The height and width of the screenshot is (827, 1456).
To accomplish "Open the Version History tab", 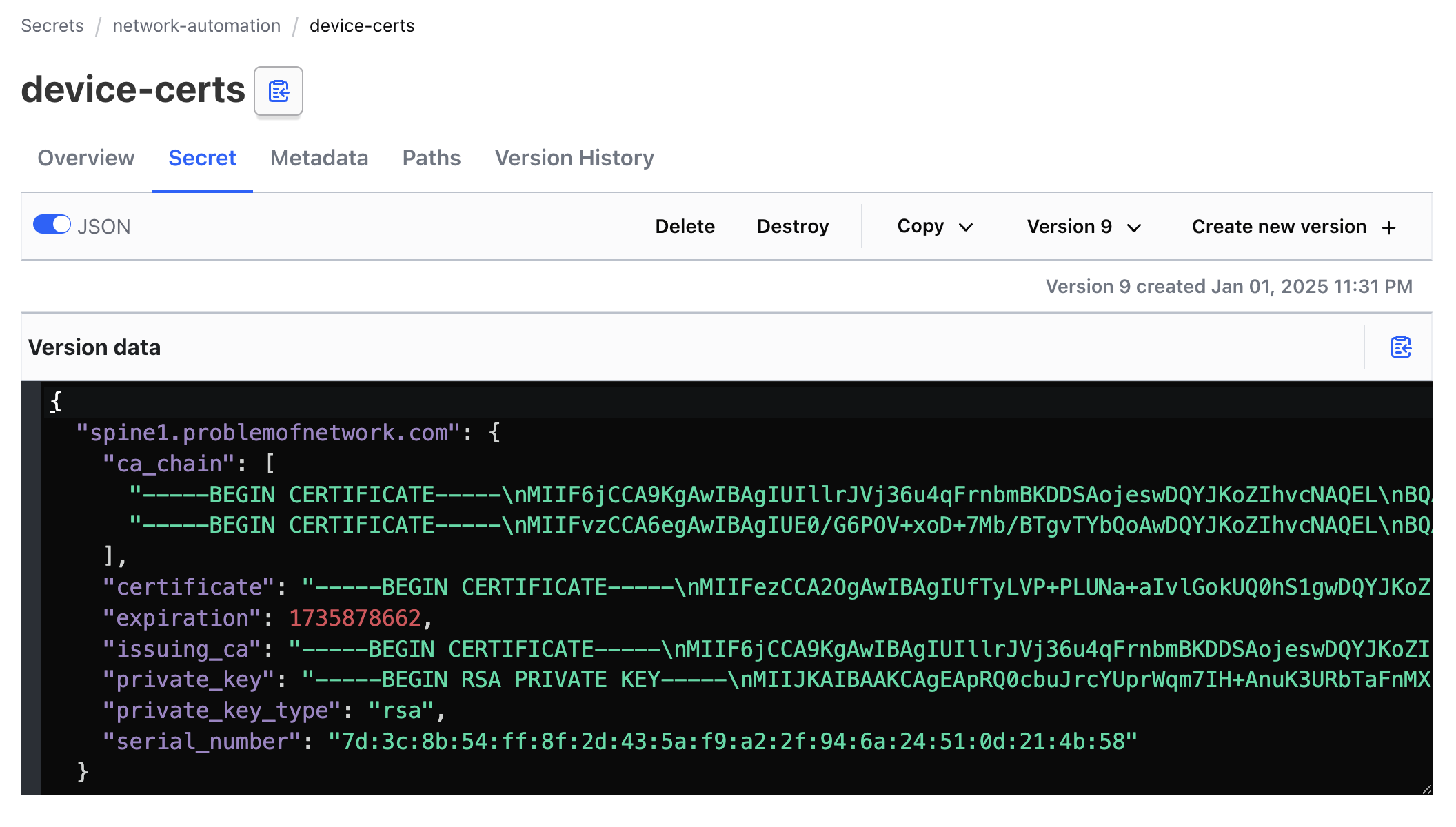I will point(574,158).
